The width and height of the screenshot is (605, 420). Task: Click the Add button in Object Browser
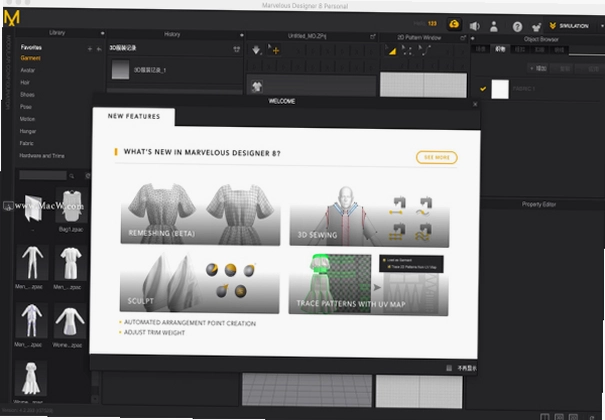(539, 68)
